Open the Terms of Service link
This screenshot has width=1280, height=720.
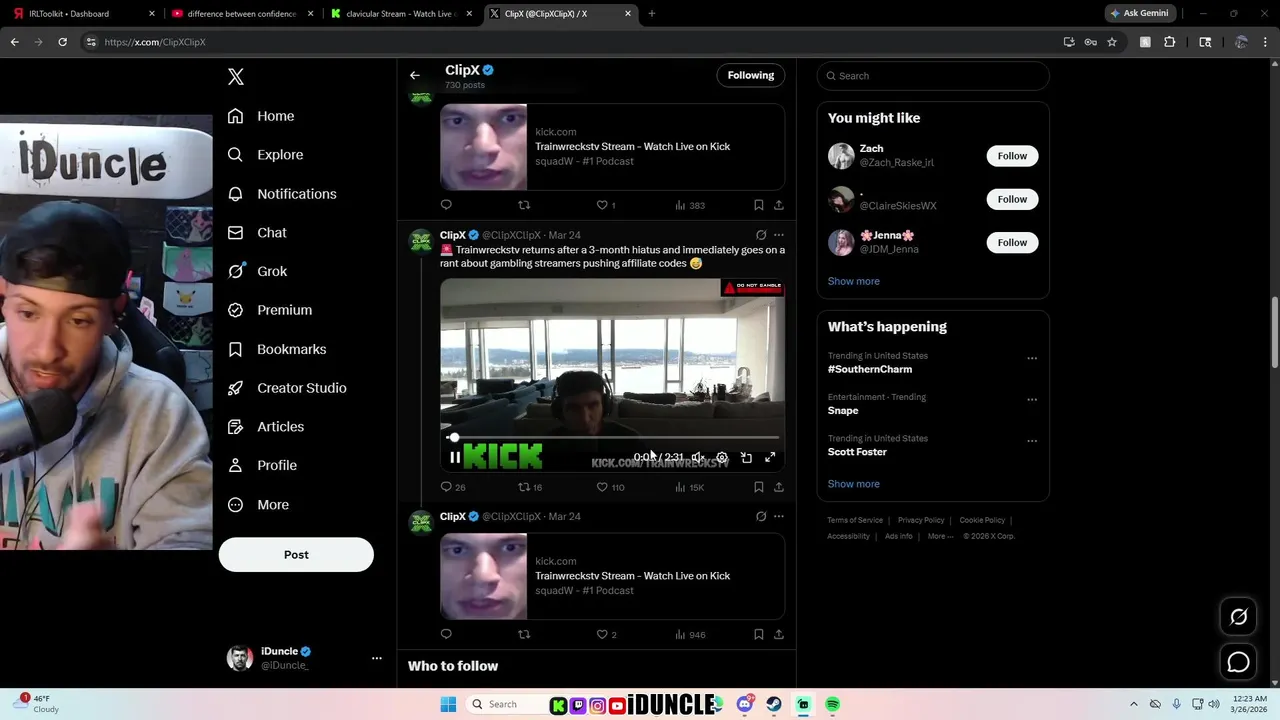click(x=855, y=520)
